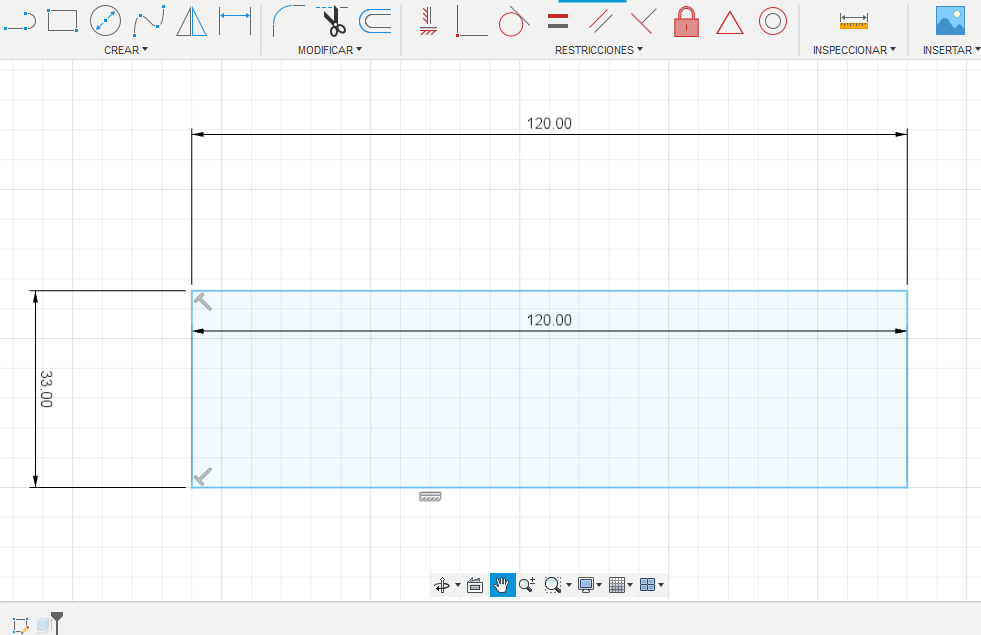Select the Fillet tool in MODIFICAR

pyautogui.click(x=288, y=21)
